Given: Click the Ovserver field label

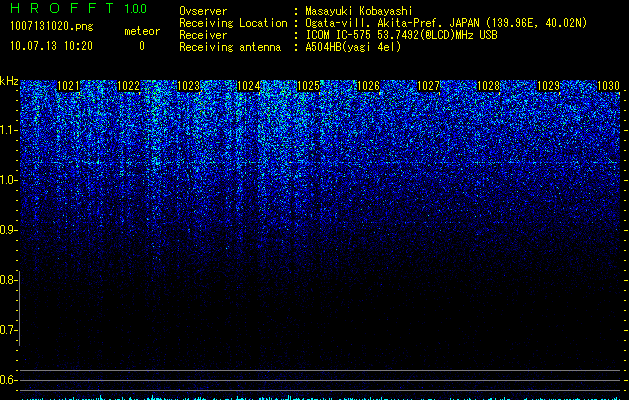Looking at the screenshot, I should coord(203,11).
